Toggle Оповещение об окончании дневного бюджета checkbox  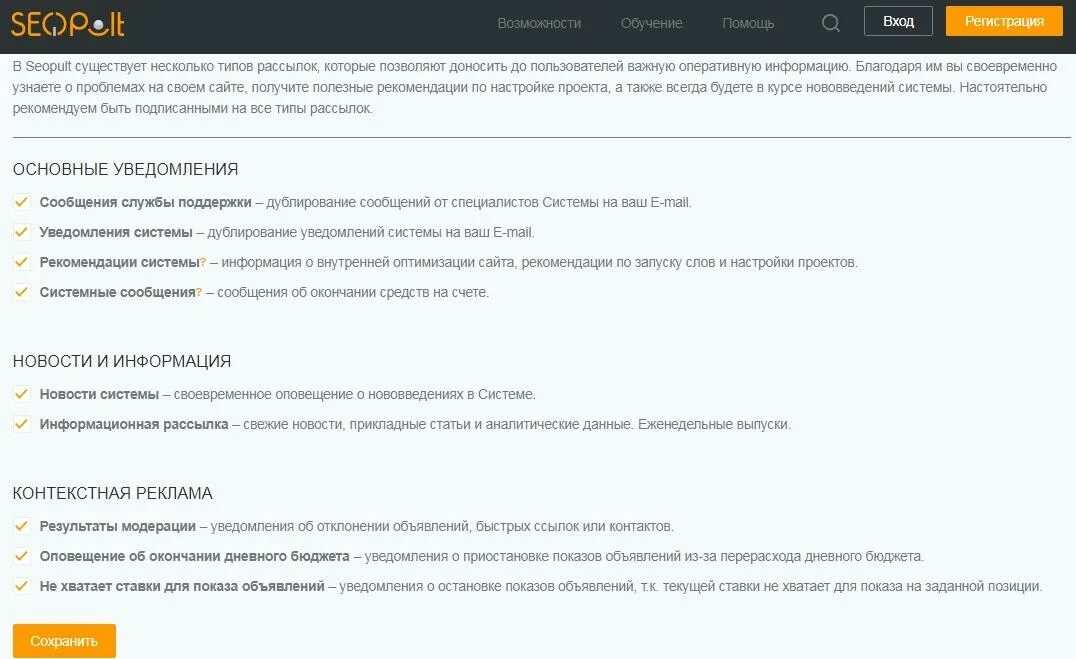pos(21,556)
